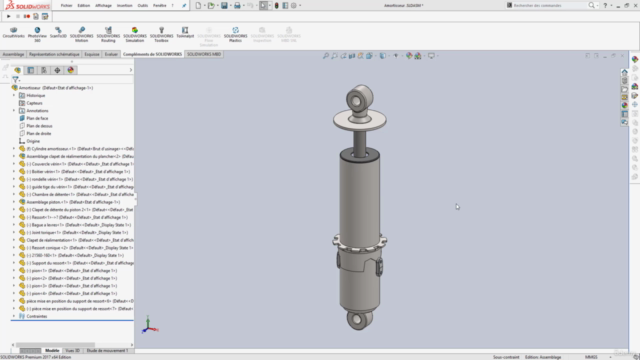
Task: Select Plan de droite in tree
Action: point(39,133)
